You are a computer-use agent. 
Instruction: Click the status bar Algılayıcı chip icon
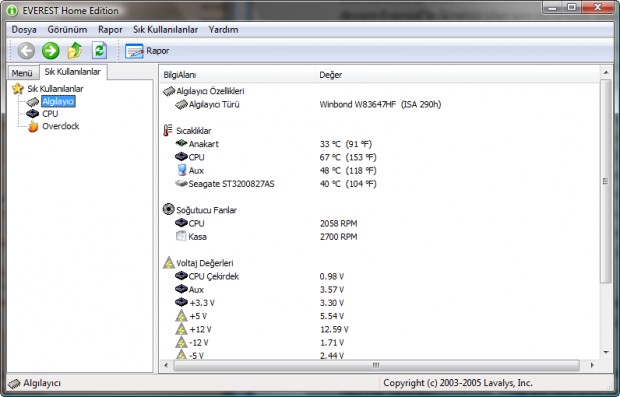click(14, 383)
